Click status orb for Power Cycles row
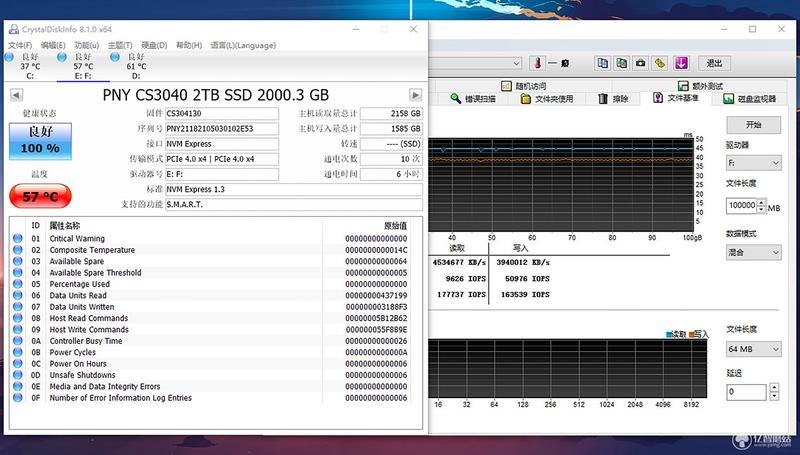 pyautogui.click(x=18, y=352)
